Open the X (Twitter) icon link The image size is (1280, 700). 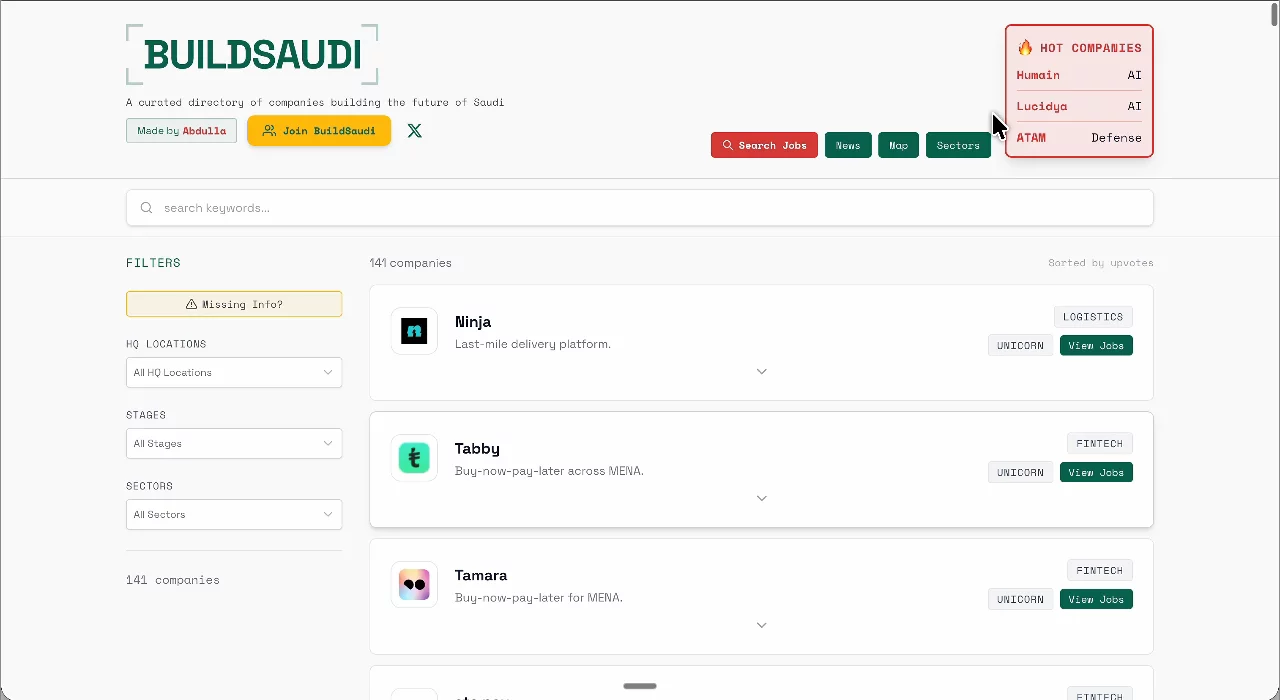[415, 130]
